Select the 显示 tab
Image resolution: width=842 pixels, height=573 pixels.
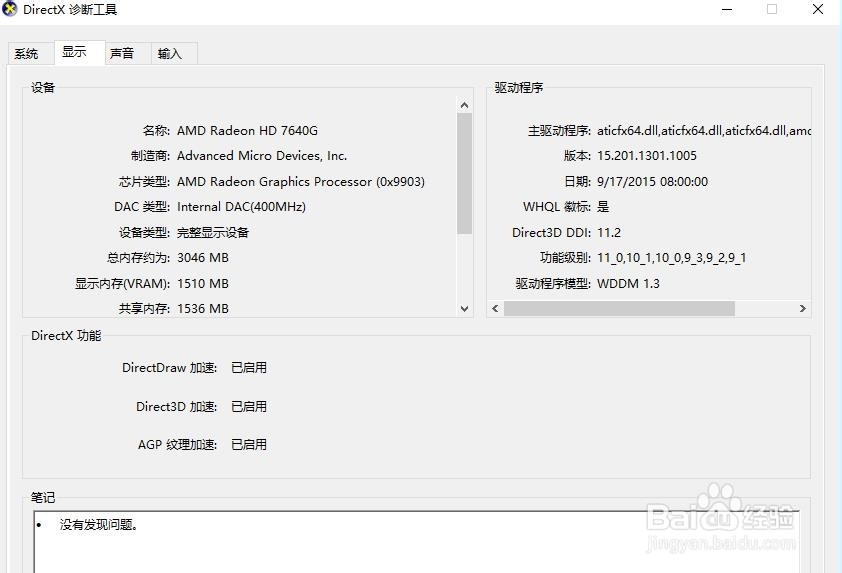pyautogui.click(x=79, y=53)
